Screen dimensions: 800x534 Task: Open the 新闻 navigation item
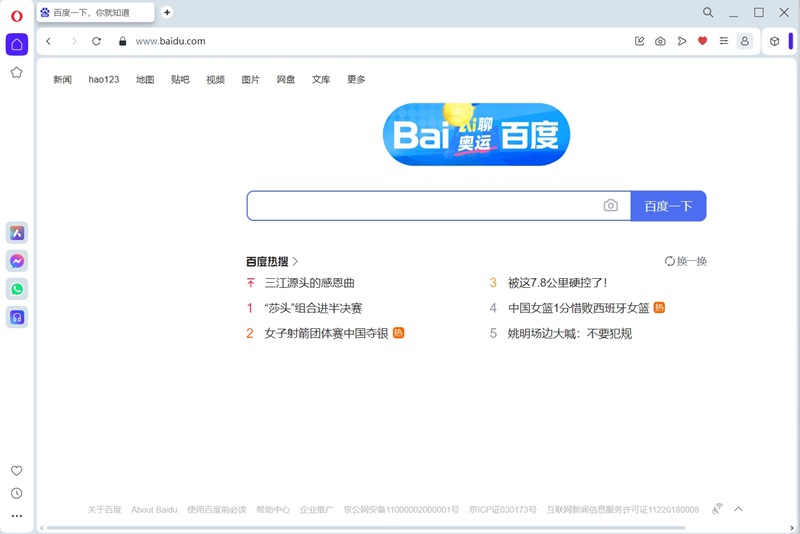pyautogui.click(x=62, y=80)
